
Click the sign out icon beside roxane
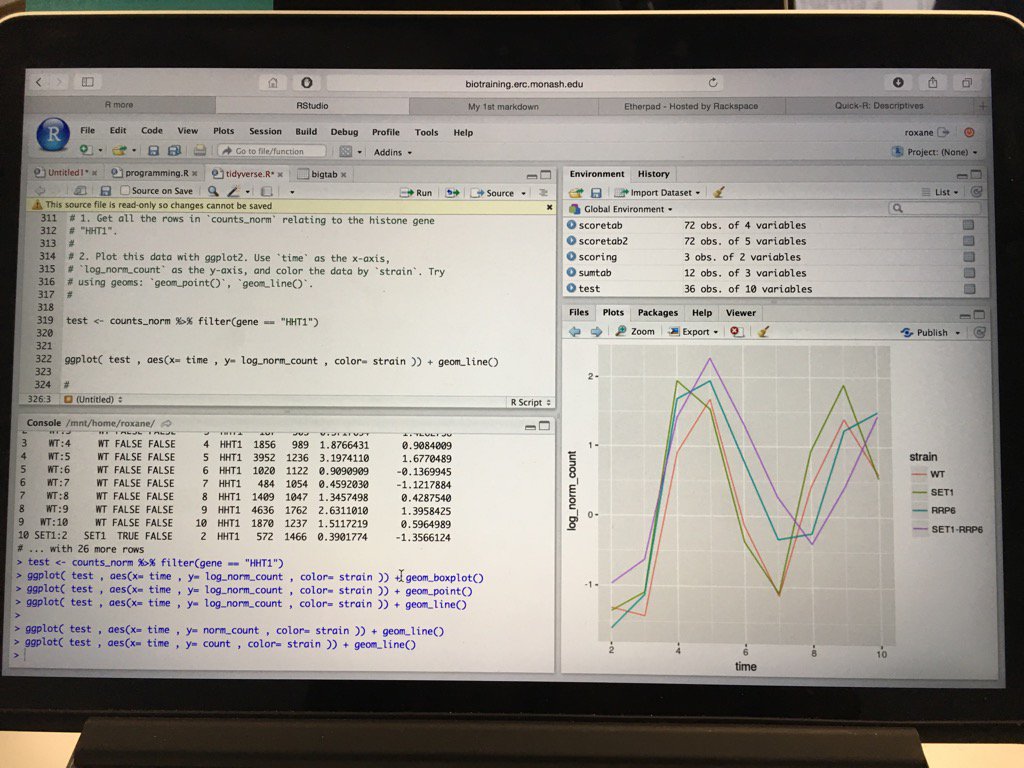point(943,132)
